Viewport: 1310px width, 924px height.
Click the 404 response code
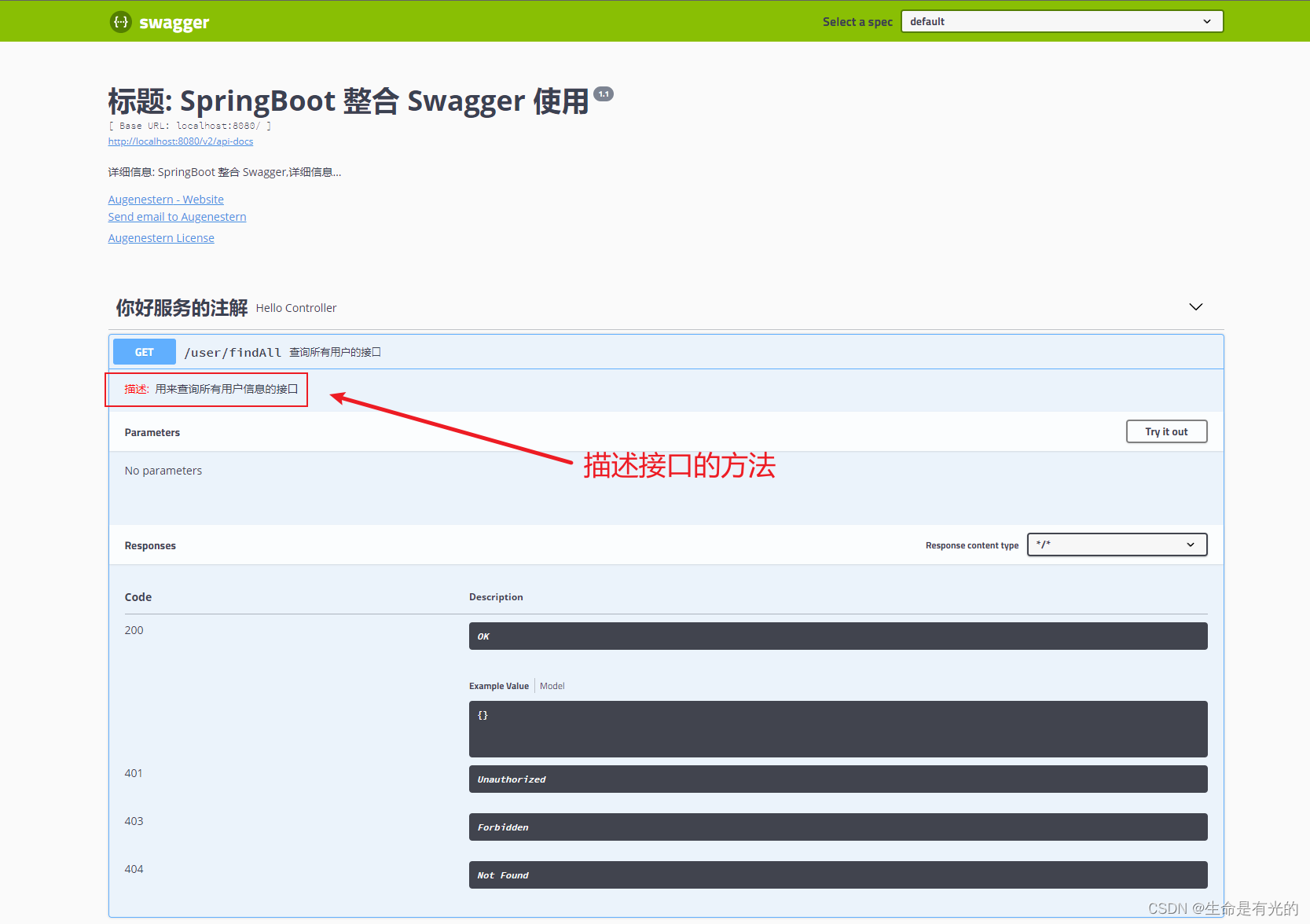(134, 869)
